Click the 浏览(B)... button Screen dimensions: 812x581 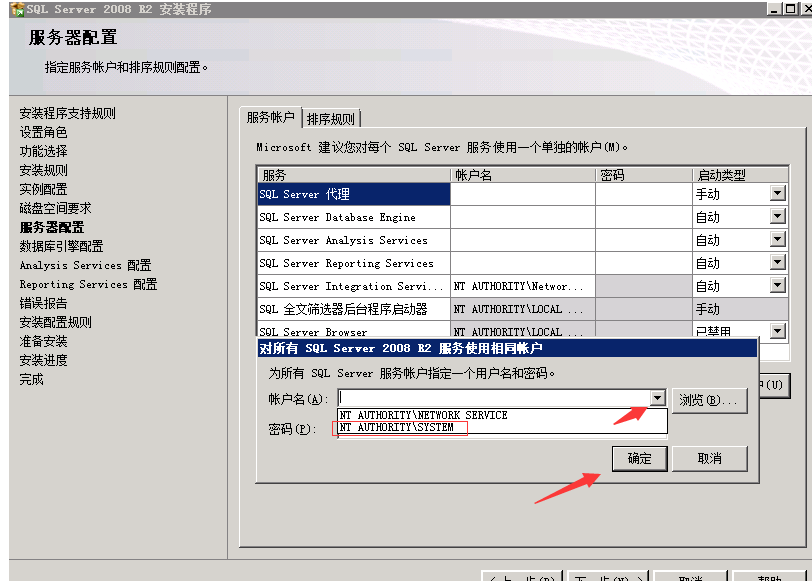click(709, 400)
